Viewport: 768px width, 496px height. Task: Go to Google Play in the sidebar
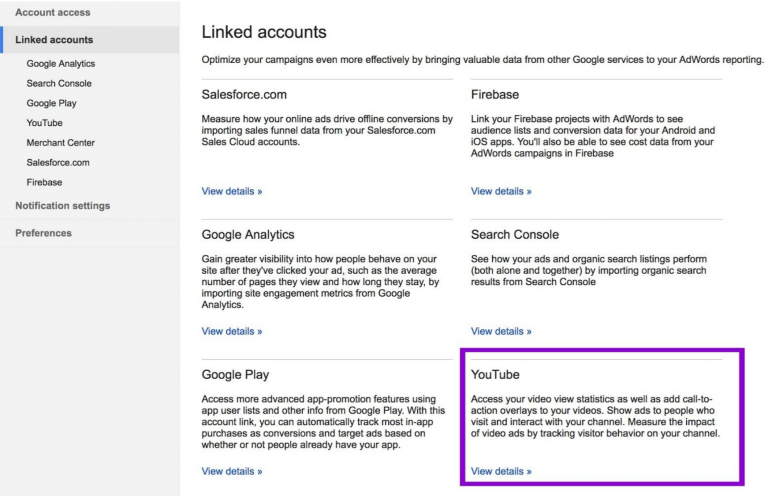[51, 103]
